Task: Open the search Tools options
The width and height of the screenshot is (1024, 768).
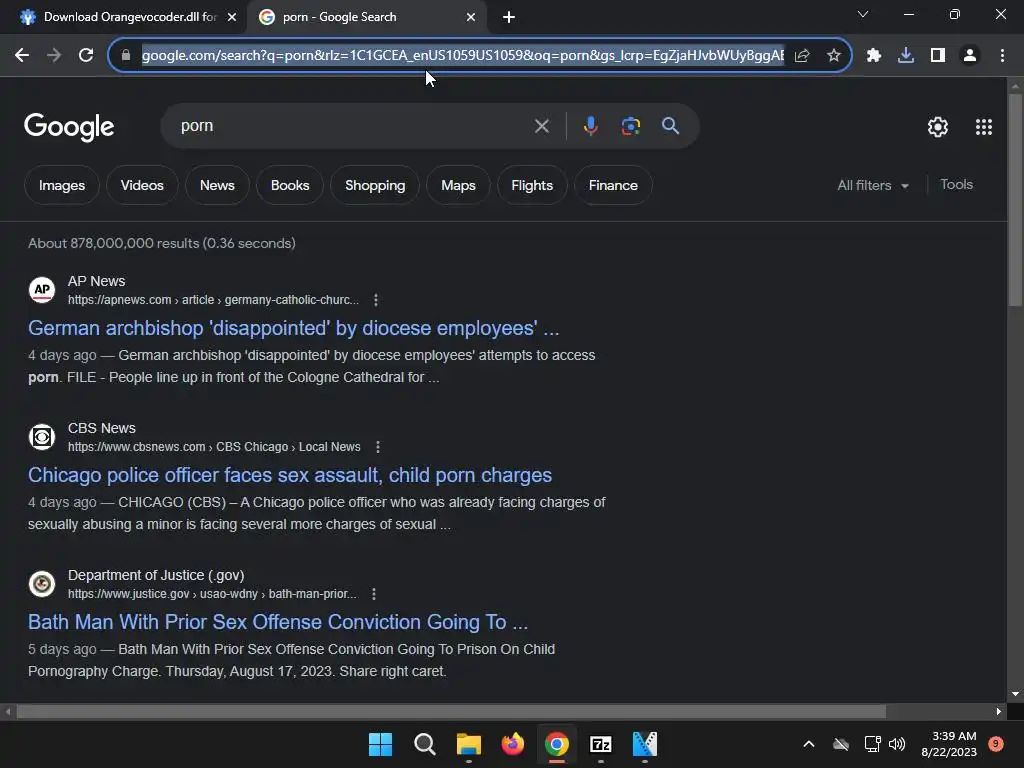Action: [x=956, y=185]
